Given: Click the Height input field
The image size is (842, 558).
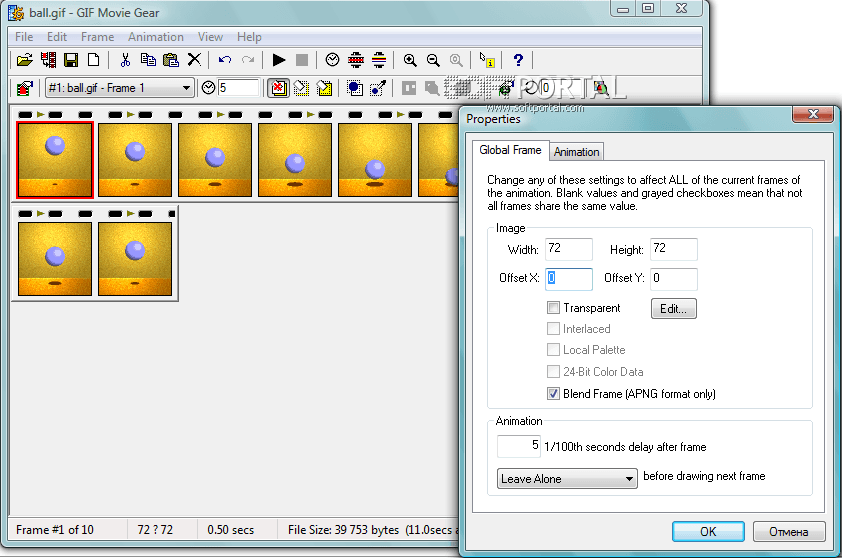Looking at the screenshot, I should point(674,249).
